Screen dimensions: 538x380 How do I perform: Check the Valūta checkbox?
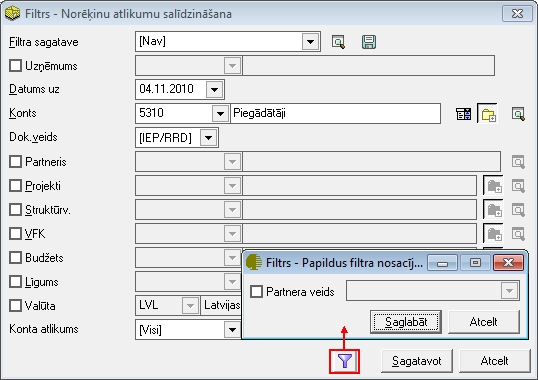click(x=15, y=306)
